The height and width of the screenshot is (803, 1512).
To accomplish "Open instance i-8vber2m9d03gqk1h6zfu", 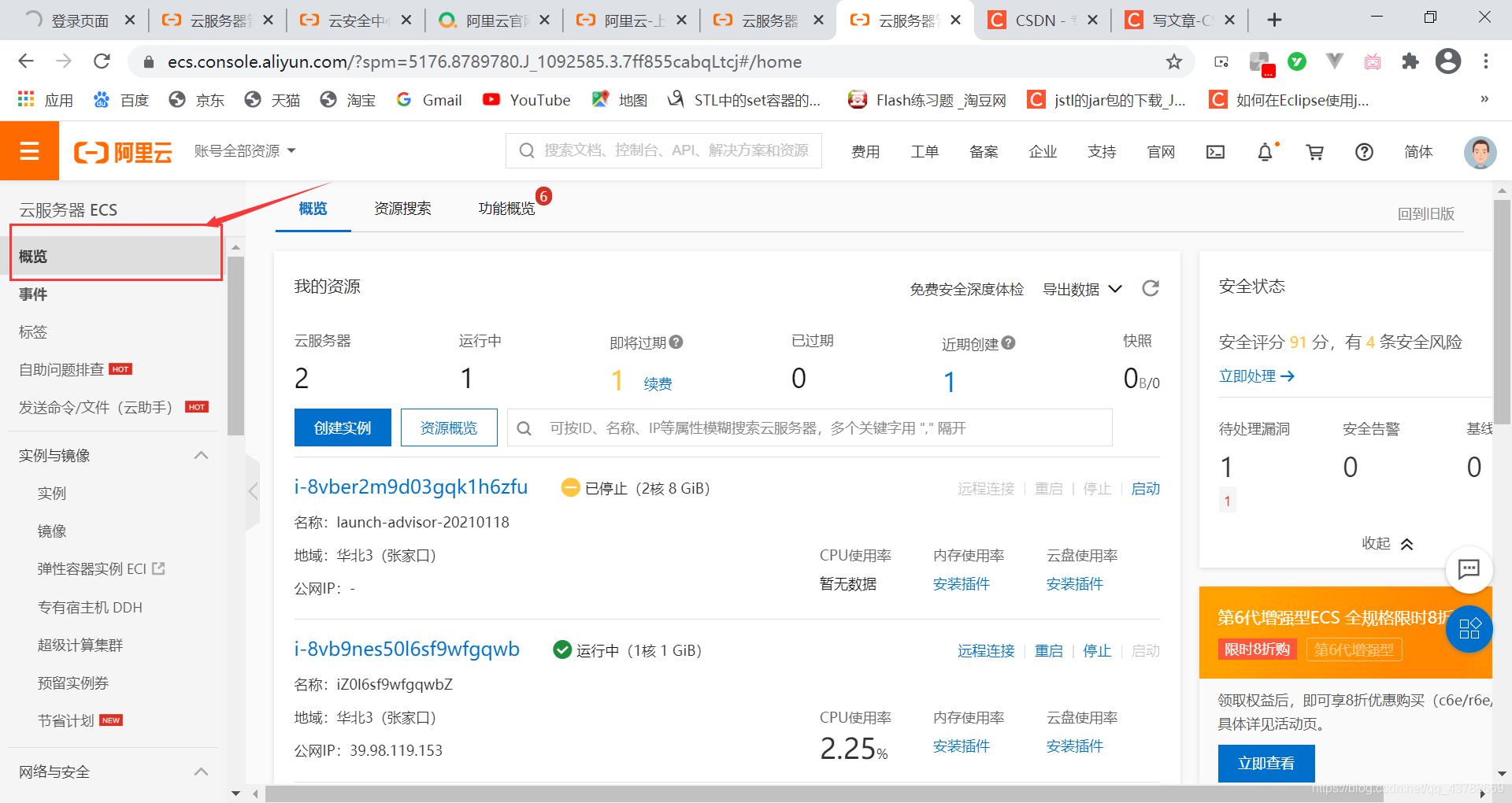I will (411, 487).
